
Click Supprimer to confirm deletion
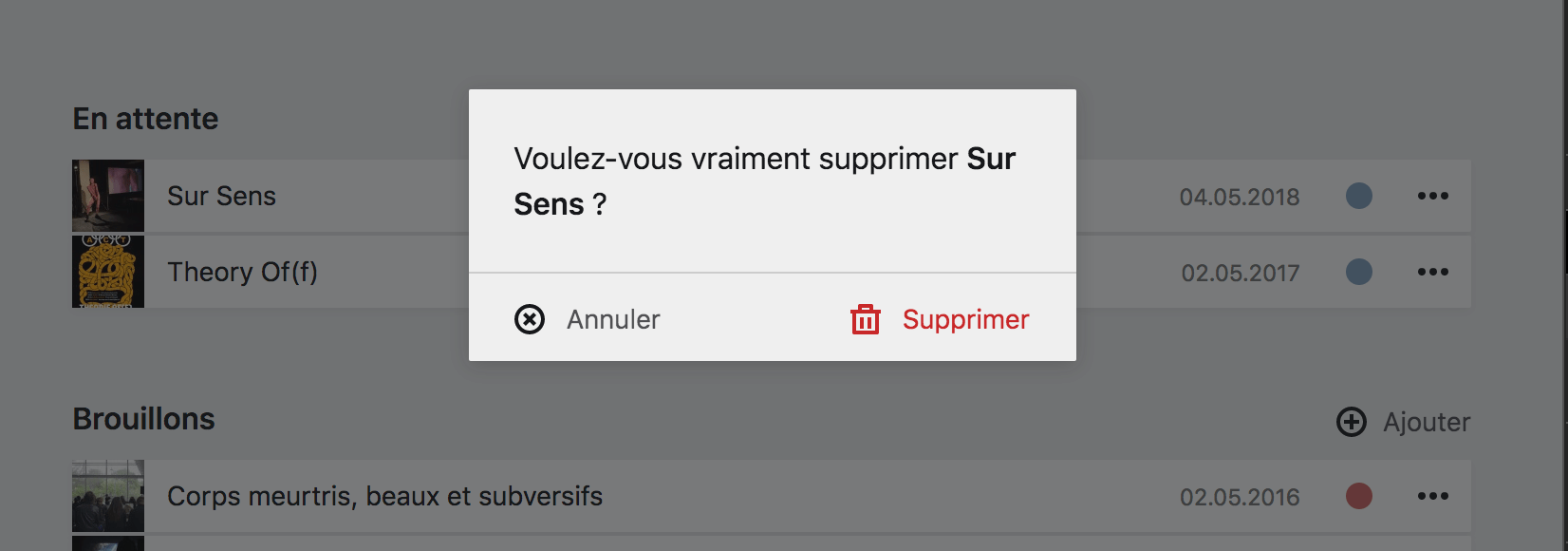(966, 319)
